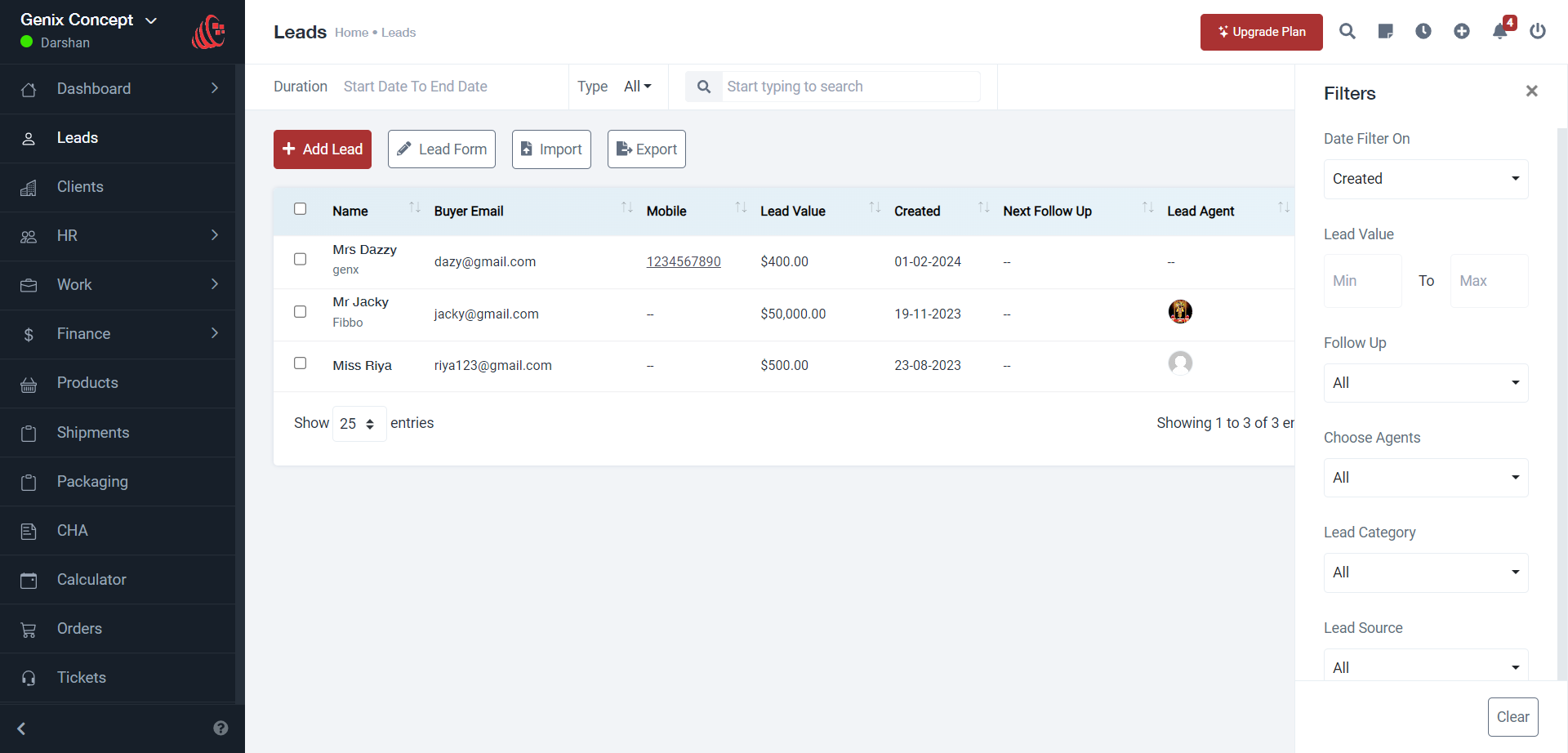
Task: Open the Leads sidebar menu item
Action: tap(118, 138)
